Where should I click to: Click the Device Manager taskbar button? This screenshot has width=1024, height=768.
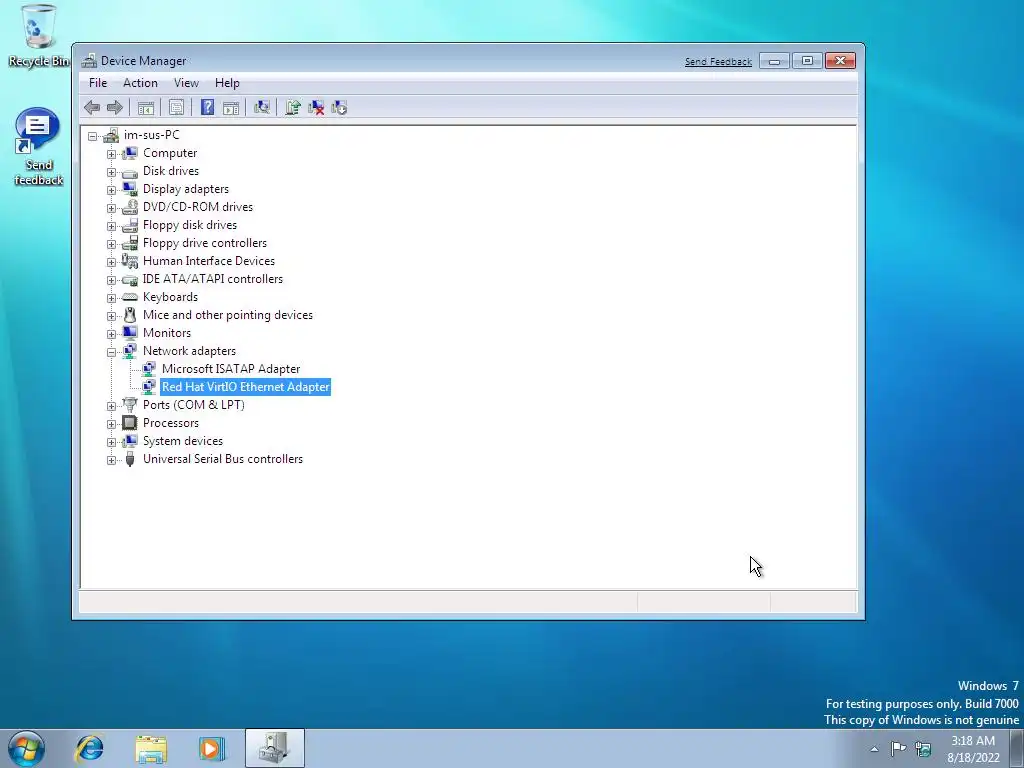(275, 748)
